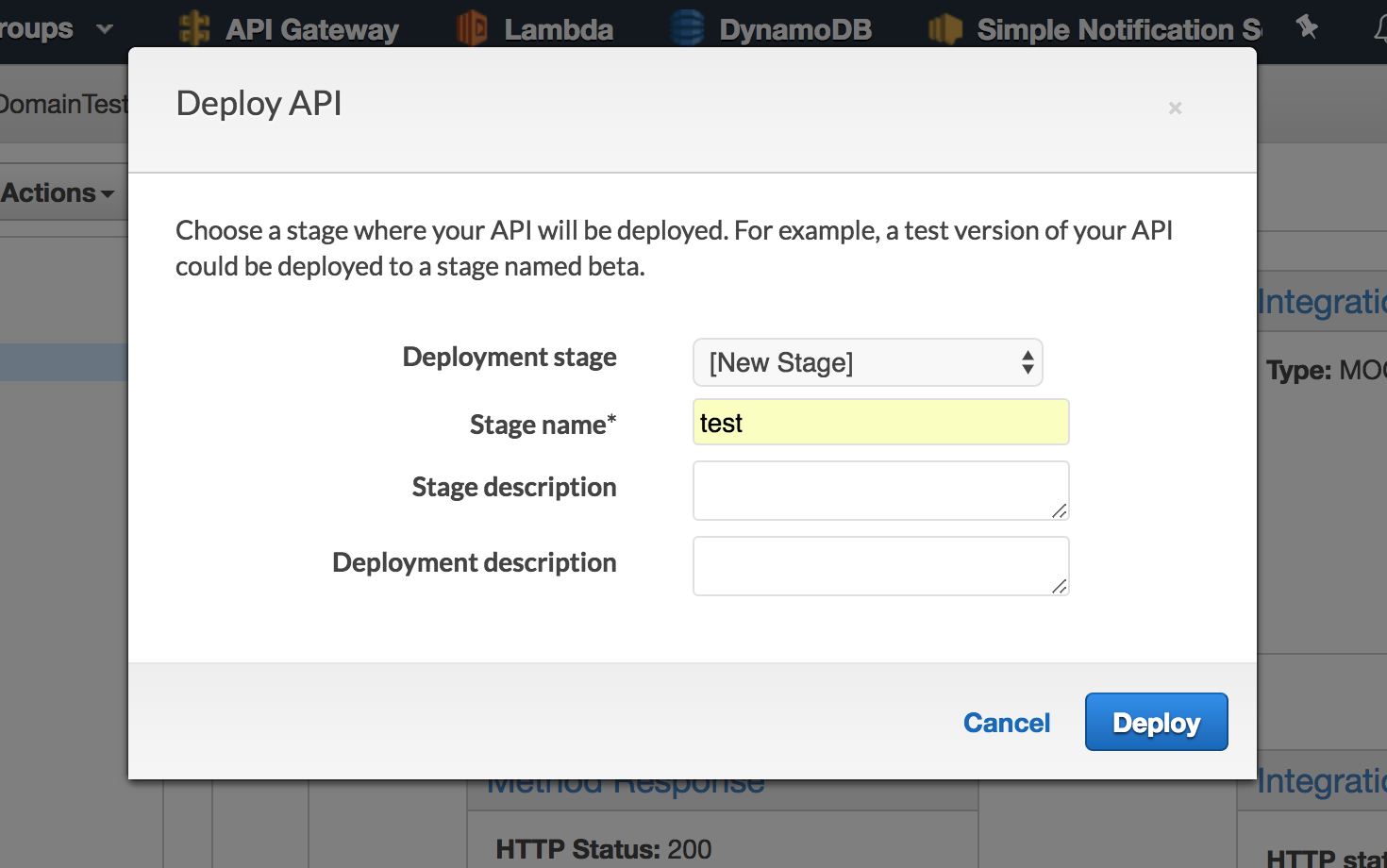The image size is (1387, 868).
Task: Open Lambda via its orange icon
Action: coord(472,28)
